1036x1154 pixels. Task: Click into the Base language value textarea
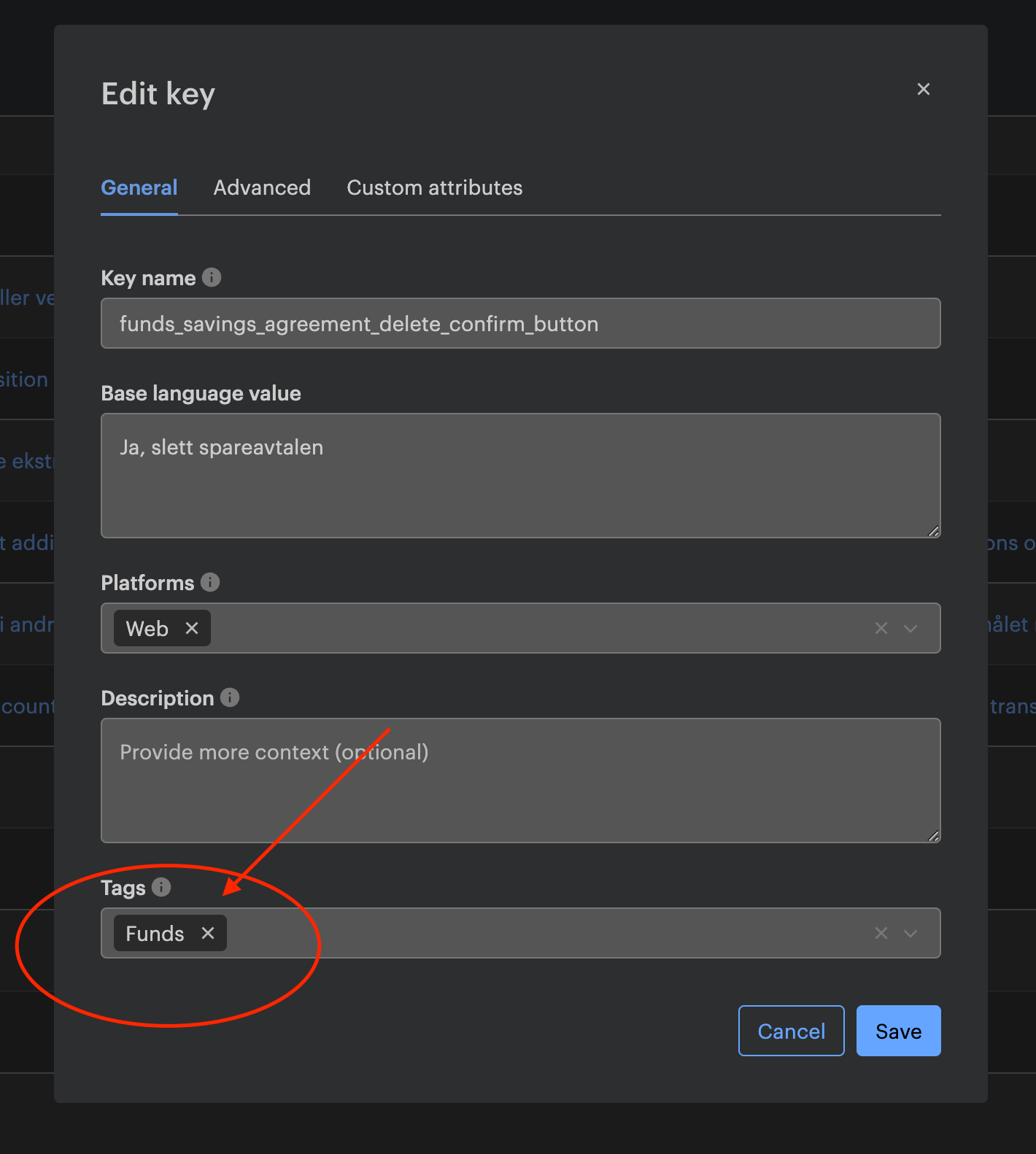(x=519, y=476)
